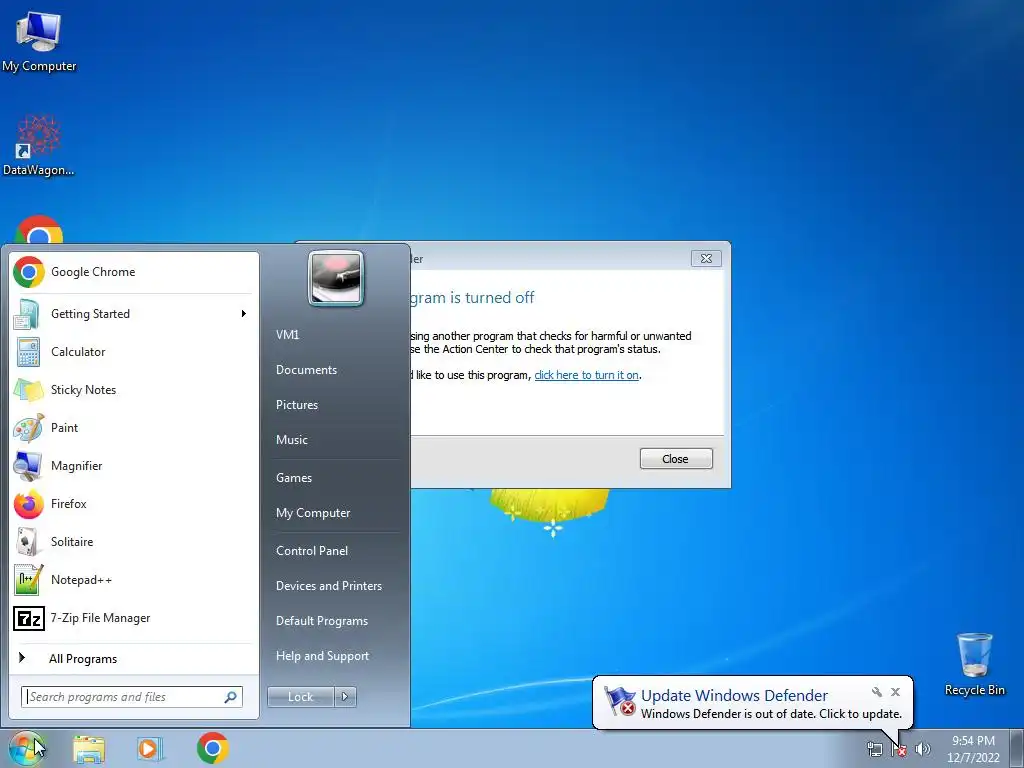Open VM1 user folder
This screenshot has height=768, width=1024.
point(287,335)
